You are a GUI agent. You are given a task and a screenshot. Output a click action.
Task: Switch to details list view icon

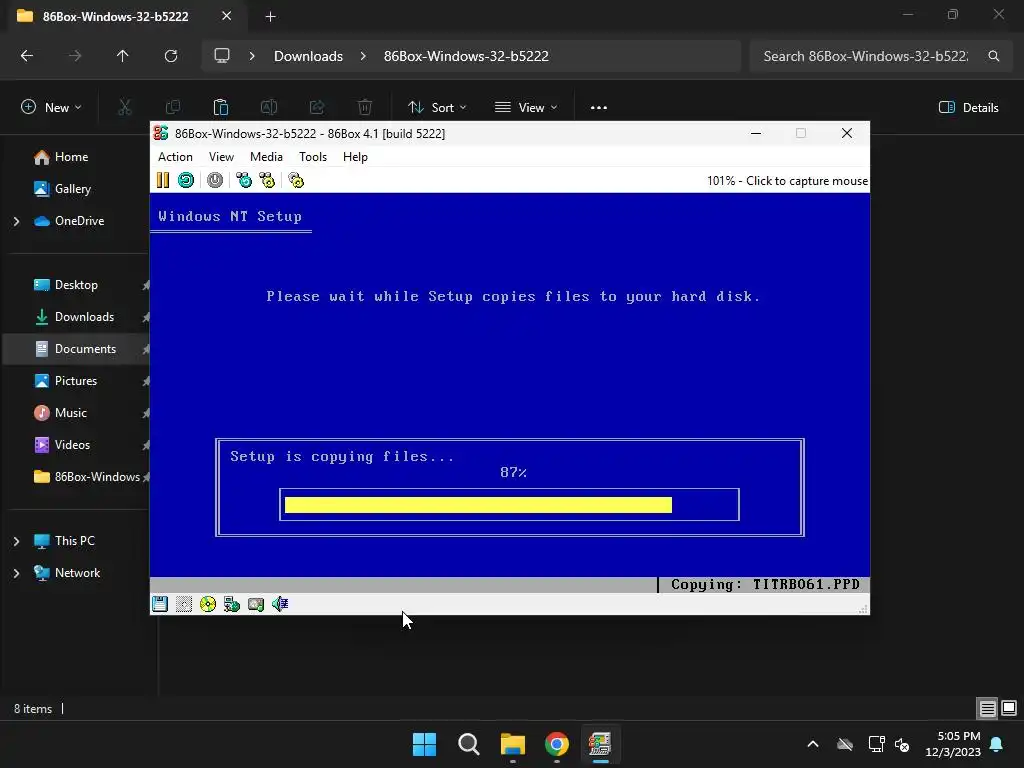(x=987, y=708)
